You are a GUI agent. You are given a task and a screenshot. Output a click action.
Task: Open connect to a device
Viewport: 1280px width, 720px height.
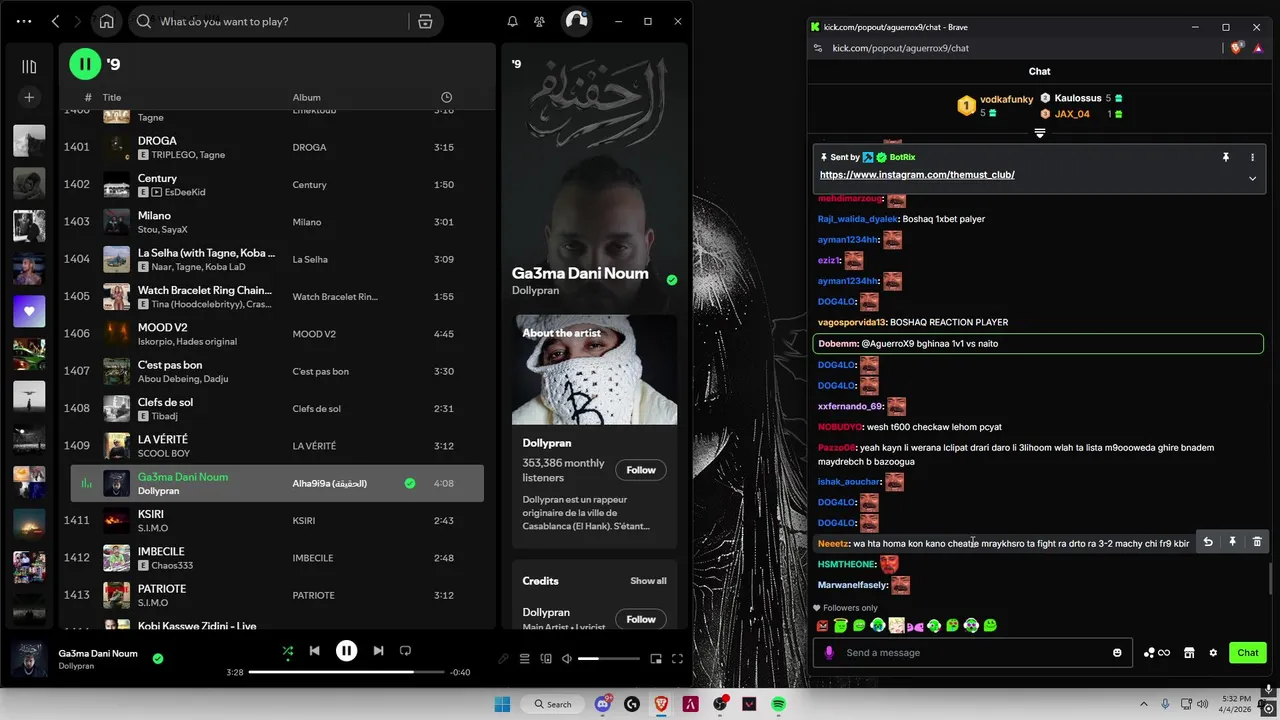point(546,659)
